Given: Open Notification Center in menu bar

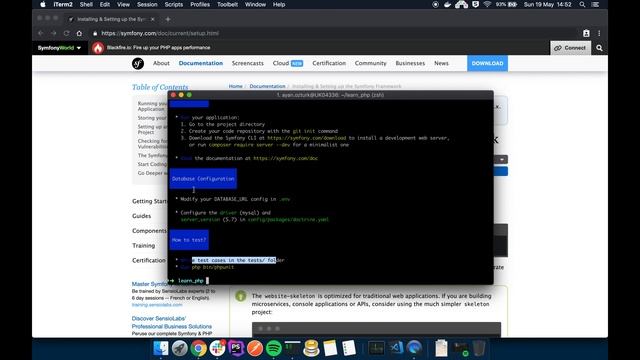Looking at the screenshot, I should point(596,4).
